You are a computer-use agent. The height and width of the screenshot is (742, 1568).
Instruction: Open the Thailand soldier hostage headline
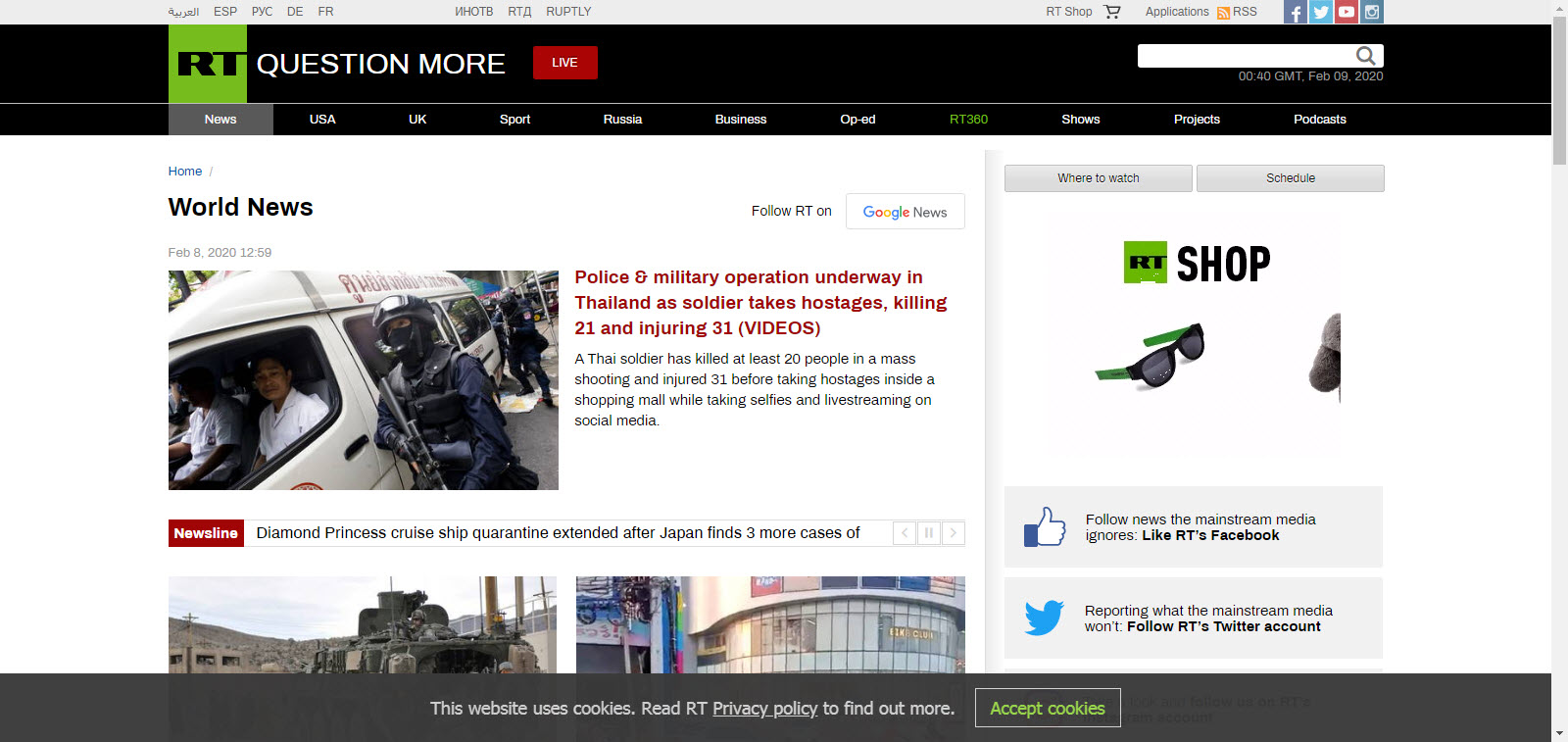tap(760, 303)
